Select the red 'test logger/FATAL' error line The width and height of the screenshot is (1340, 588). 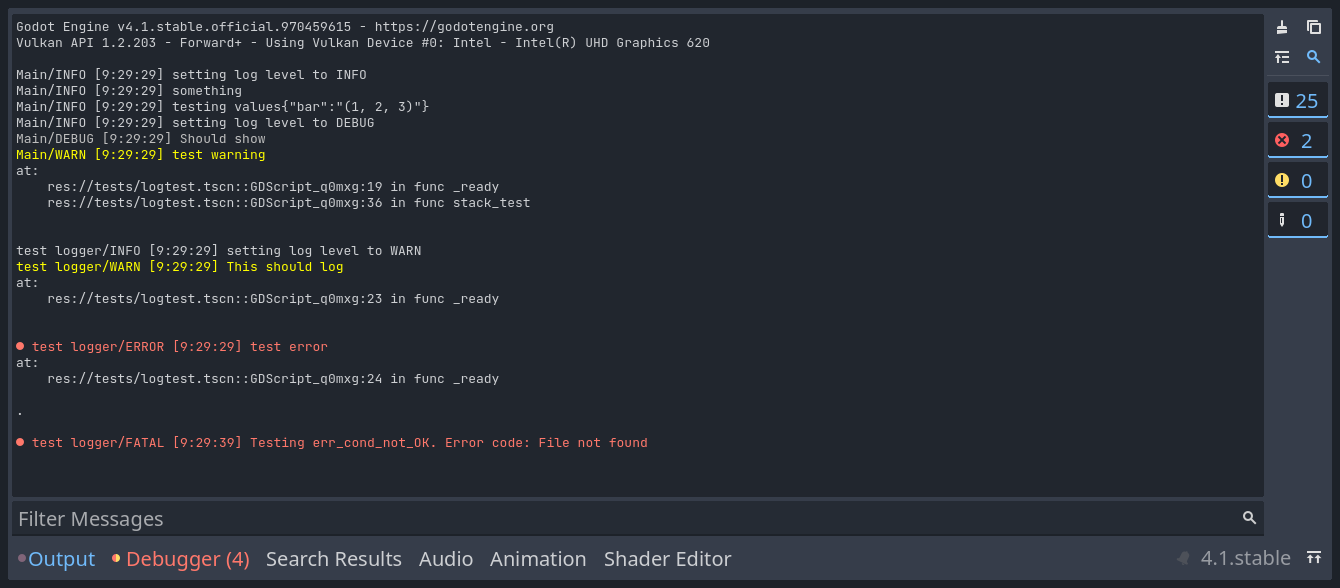332,443
